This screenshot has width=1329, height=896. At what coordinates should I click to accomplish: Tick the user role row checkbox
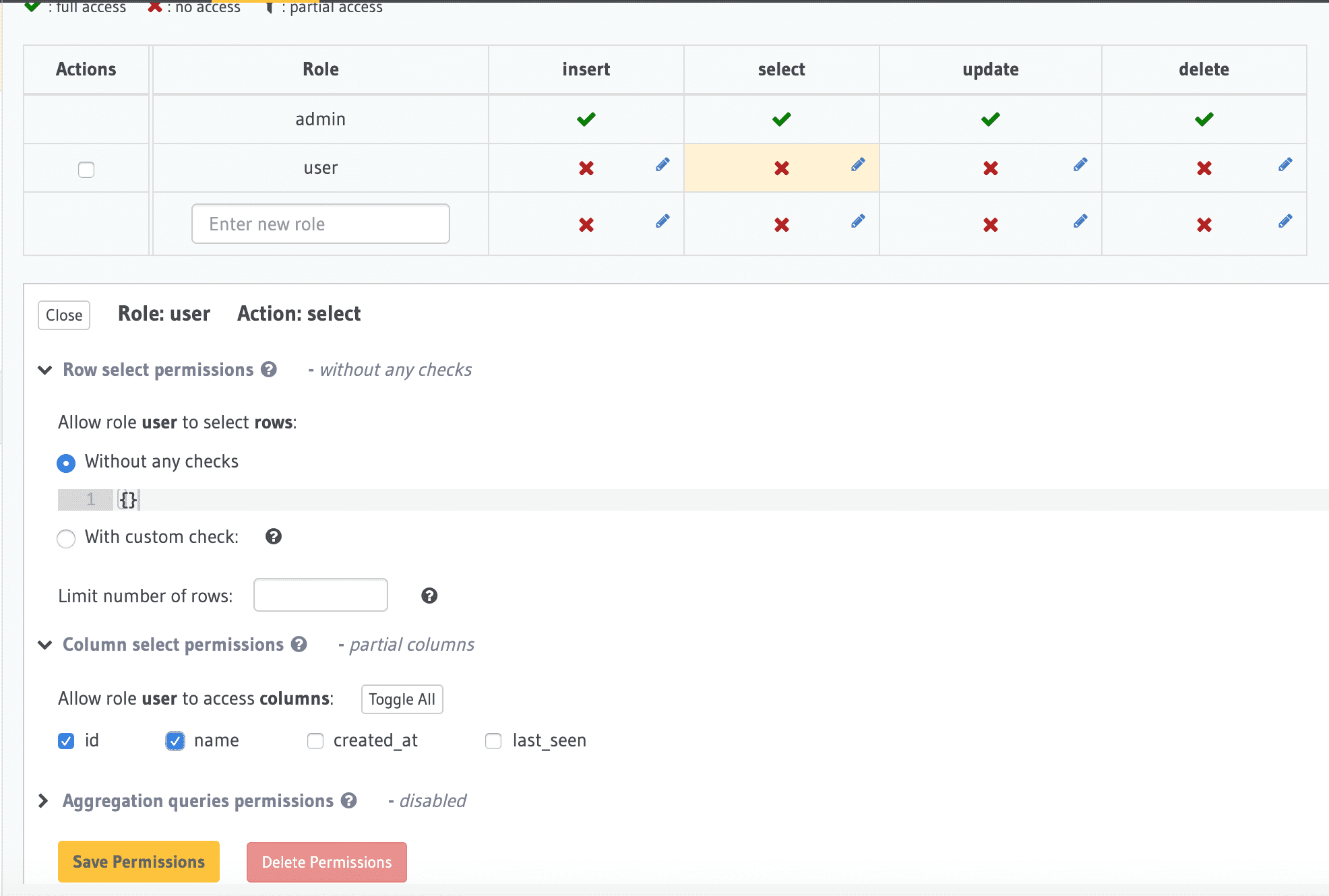[86, 169]
